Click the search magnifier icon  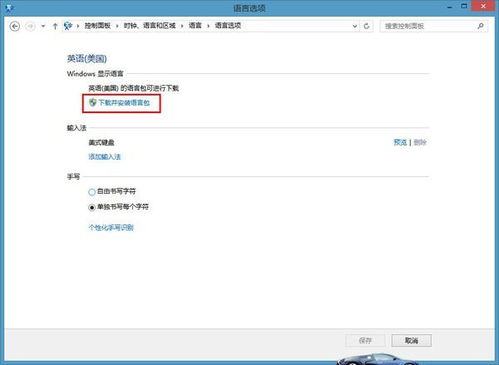[x=480, y=26]
